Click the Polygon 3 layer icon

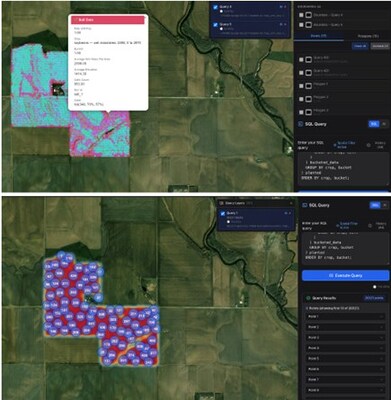[x=309, y=112]
